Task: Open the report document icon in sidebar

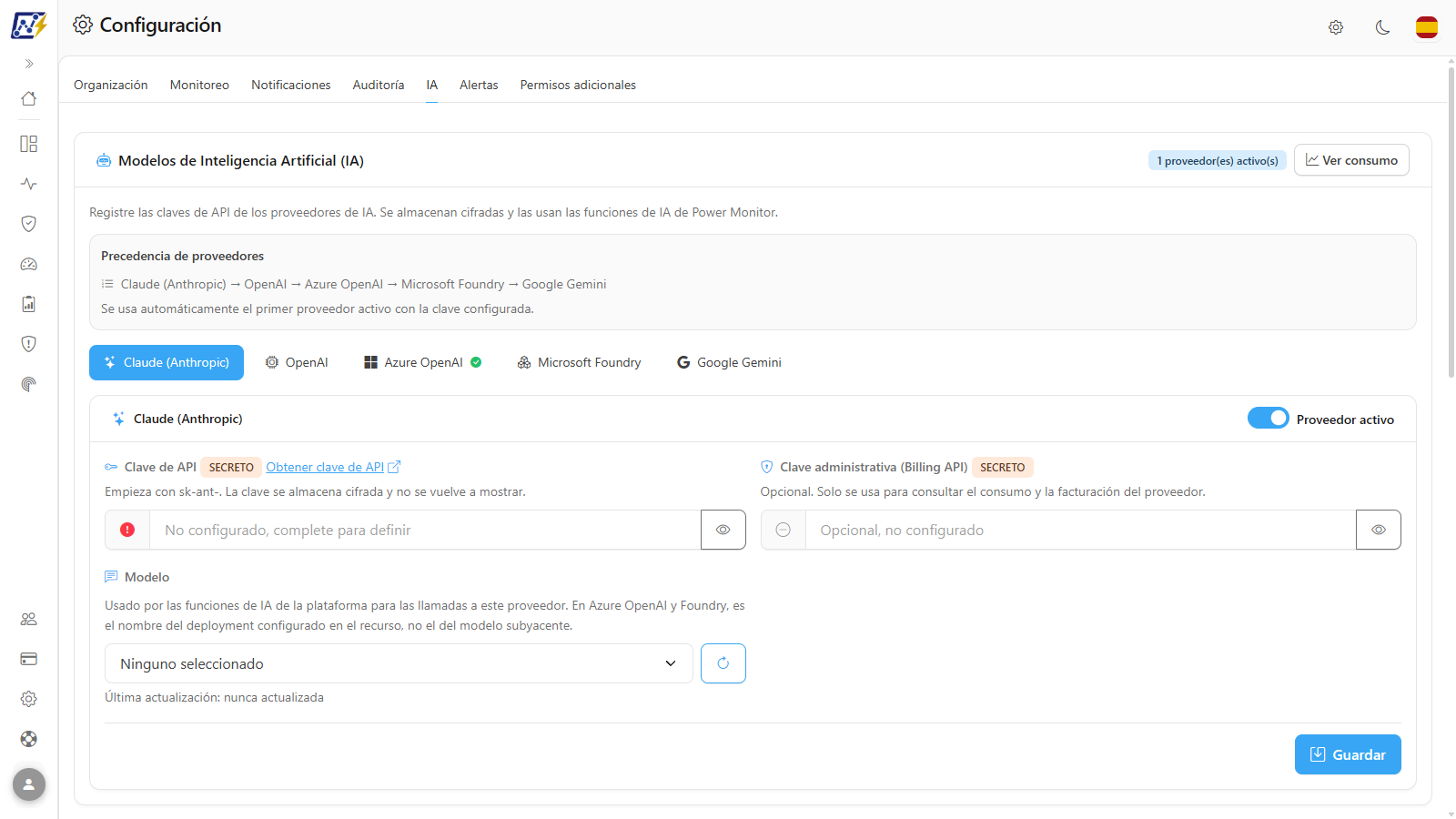Action: 29,304
